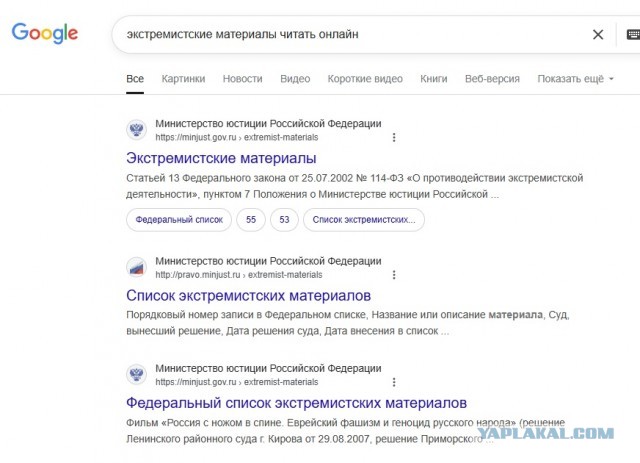Click the http://pravo.minjust.ru URL text
Screen dimensions: 640x463
tap(239, 275)
